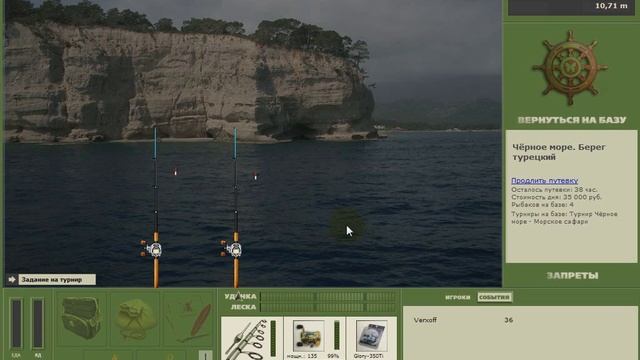Screen dimensions: 640x360
Task: Click the location title Чёрное море. Берег турецкий
Action: (559, 152)
